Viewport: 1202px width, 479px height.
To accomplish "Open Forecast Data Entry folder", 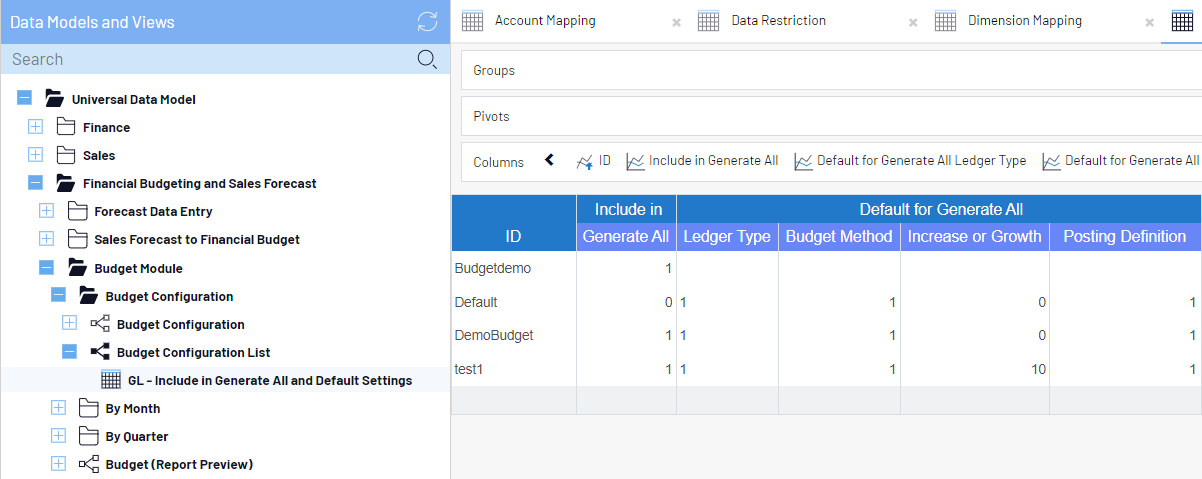I will click(153, 211).
